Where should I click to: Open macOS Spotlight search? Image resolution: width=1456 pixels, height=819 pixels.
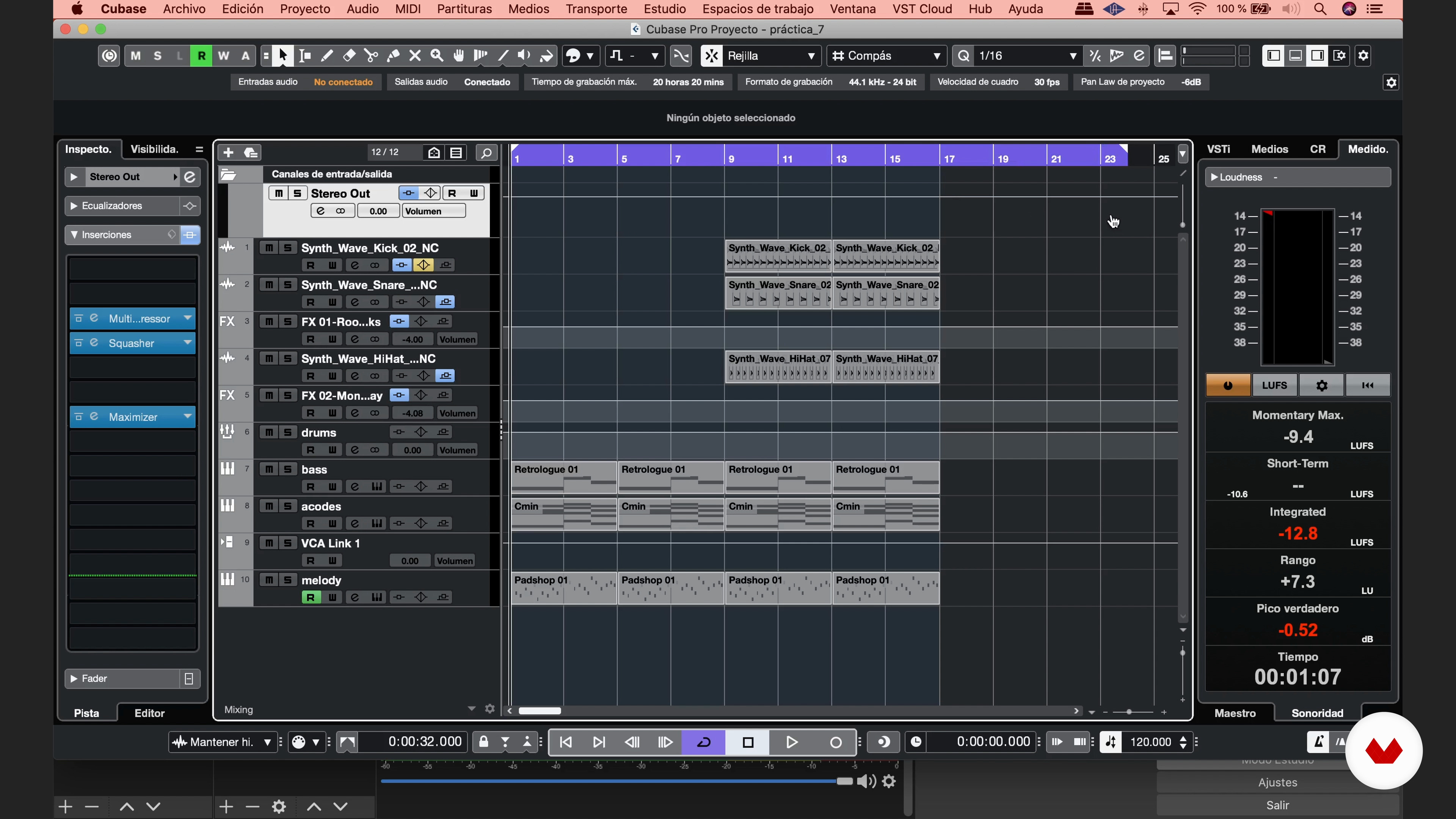(x=1320, y=9)
